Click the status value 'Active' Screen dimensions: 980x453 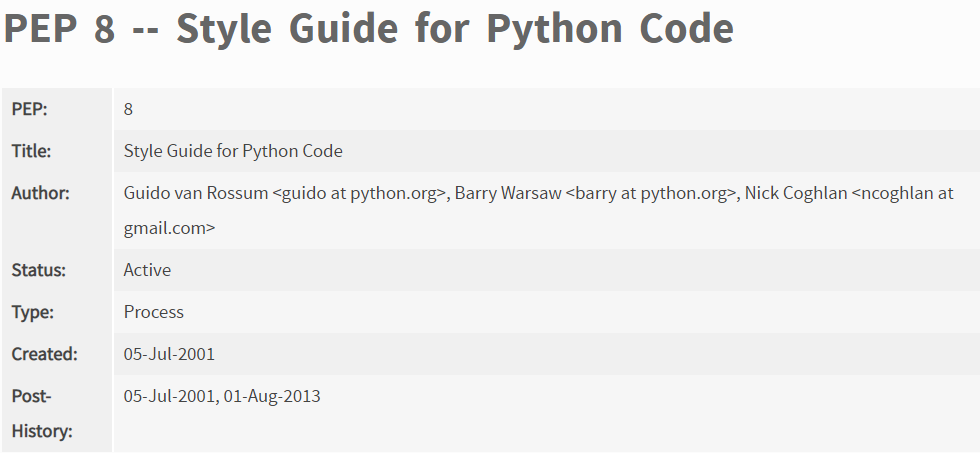click(147, 269)
